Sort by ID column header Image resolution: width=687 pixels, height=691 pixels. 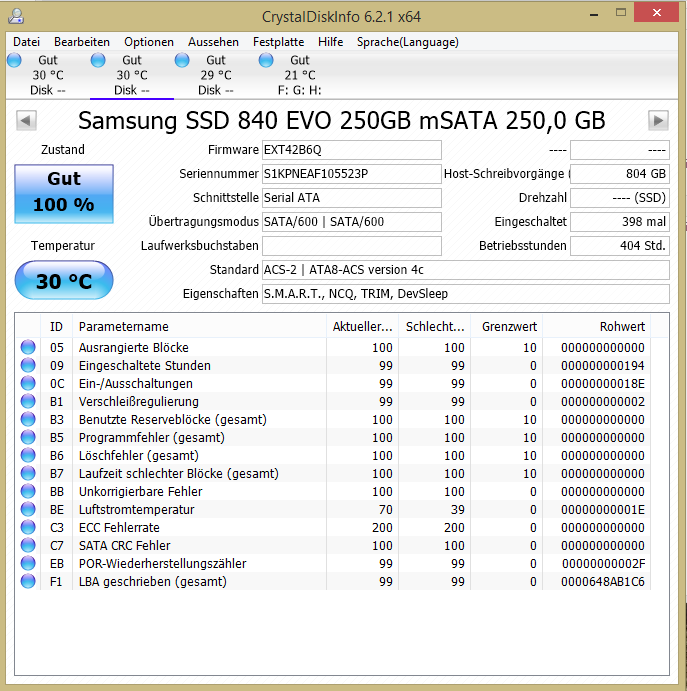coord(56,327)
